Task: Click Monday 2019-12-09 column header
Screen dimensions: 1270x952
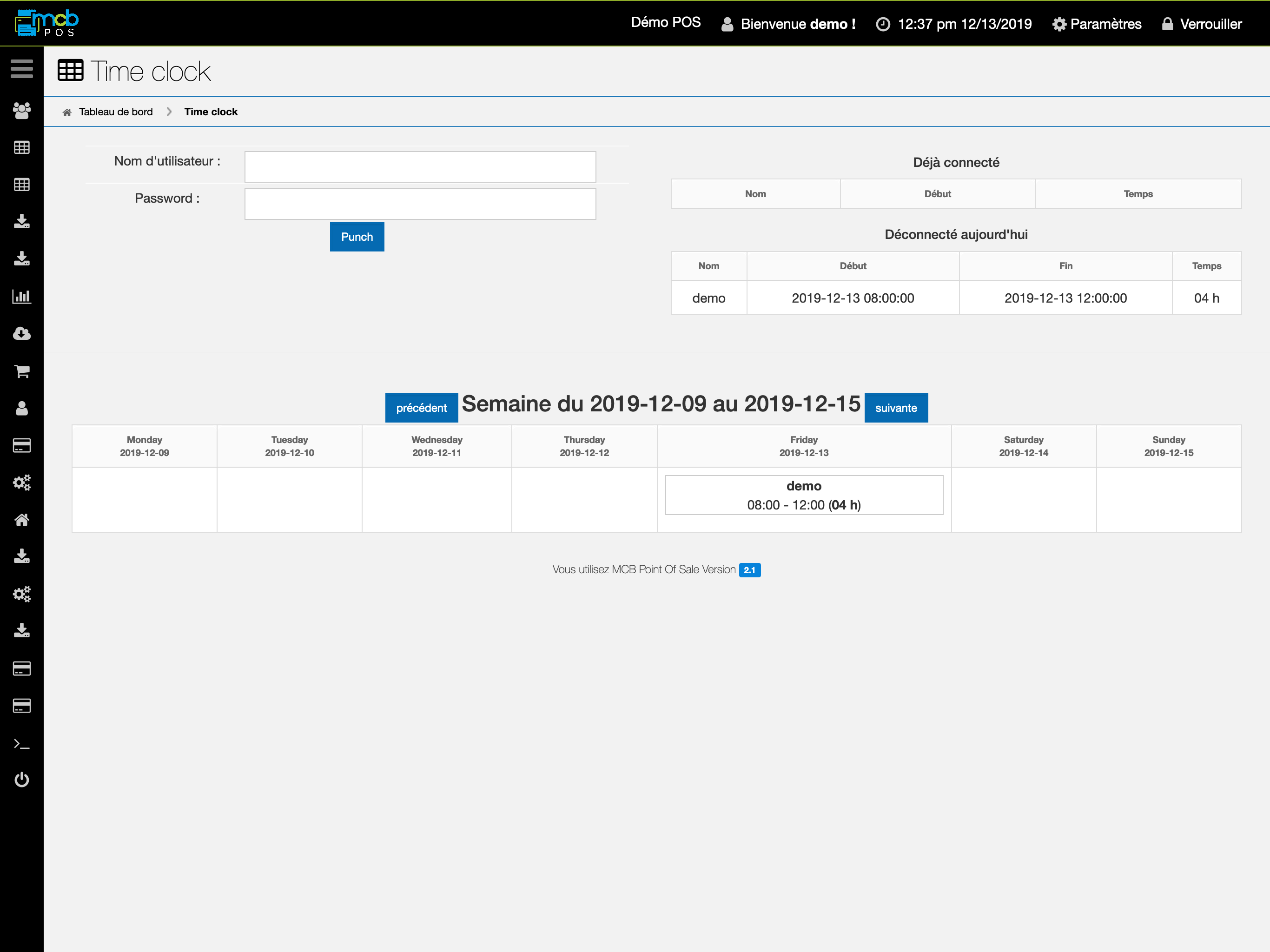Action: click(x=145, y=446)
